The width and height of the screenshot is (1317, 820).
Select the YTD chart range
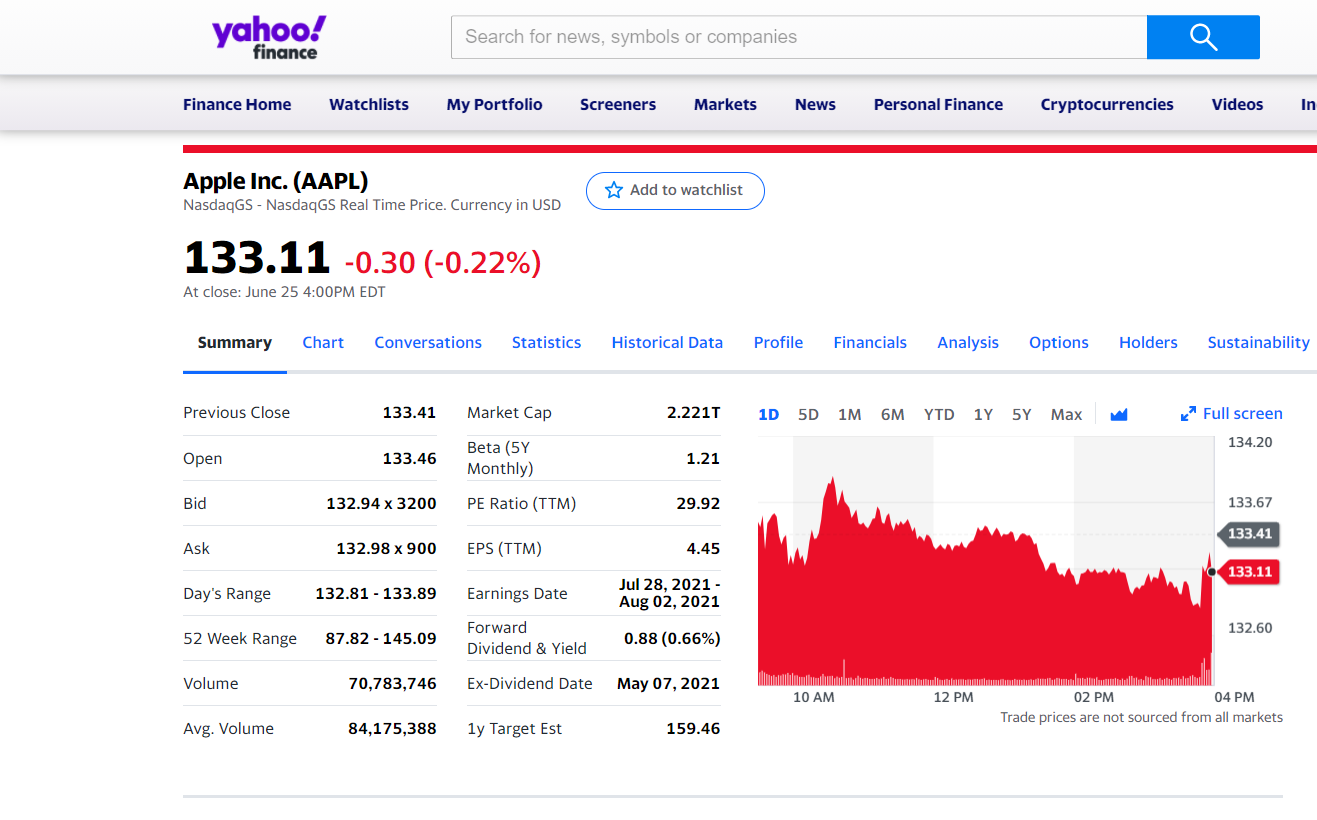click(939, 414)
